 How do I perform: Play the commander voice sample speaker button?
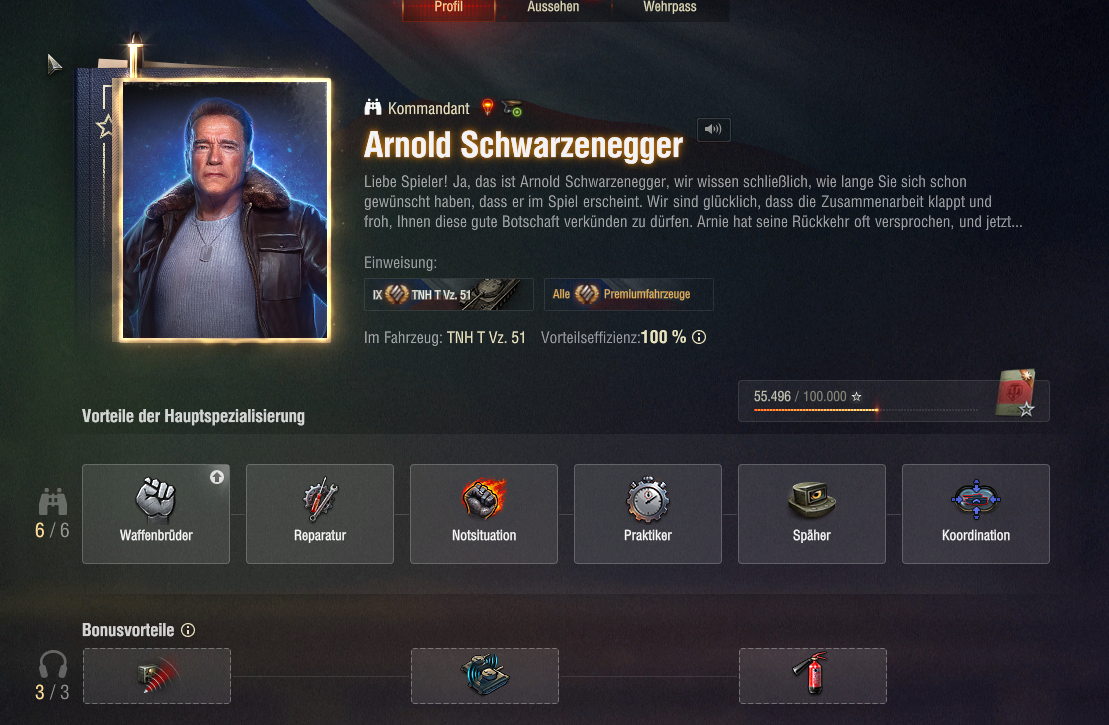[714, 129]
